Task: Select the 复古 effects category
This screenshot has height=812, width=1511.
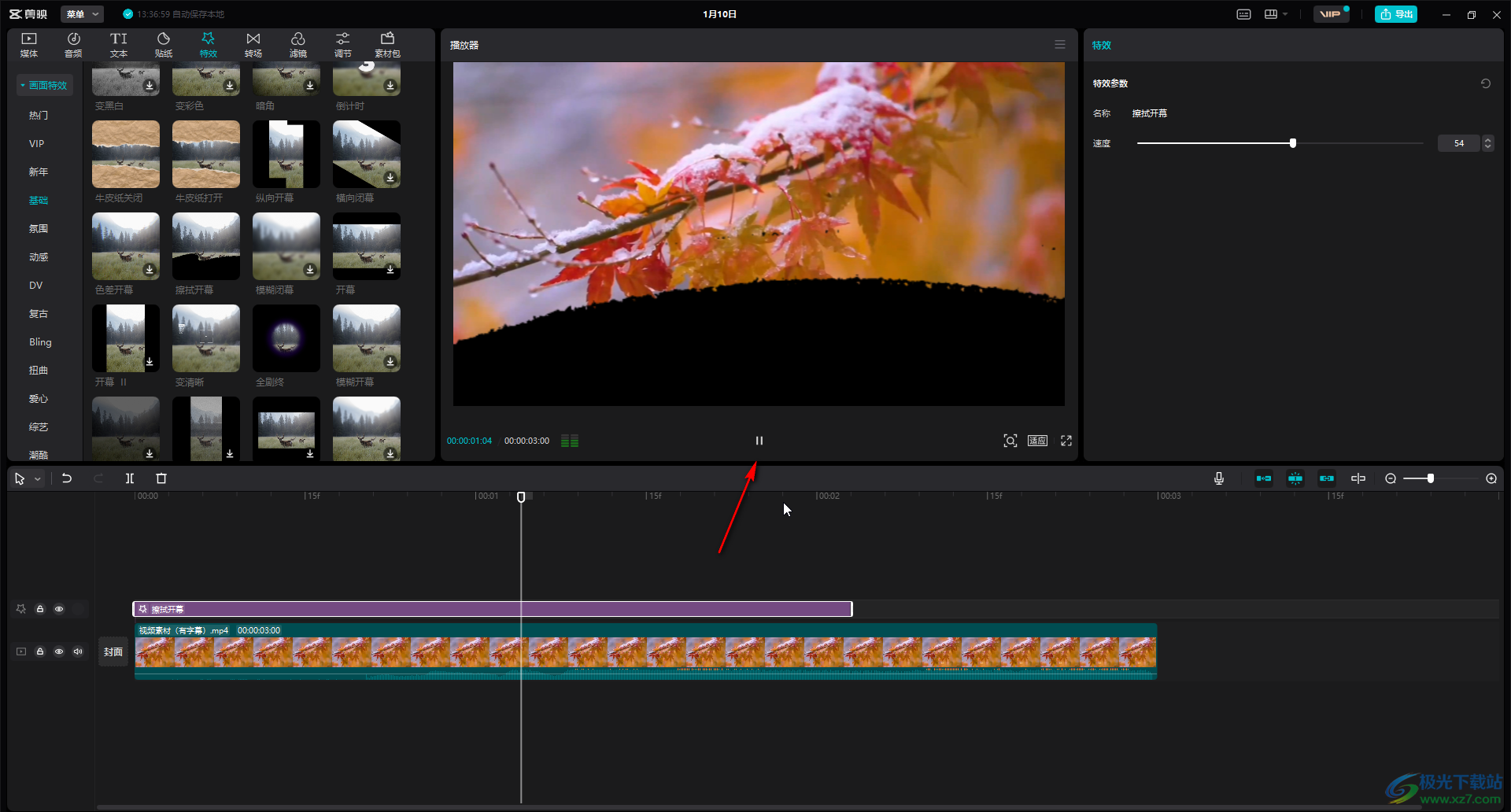Action: (x=39, y=313)
